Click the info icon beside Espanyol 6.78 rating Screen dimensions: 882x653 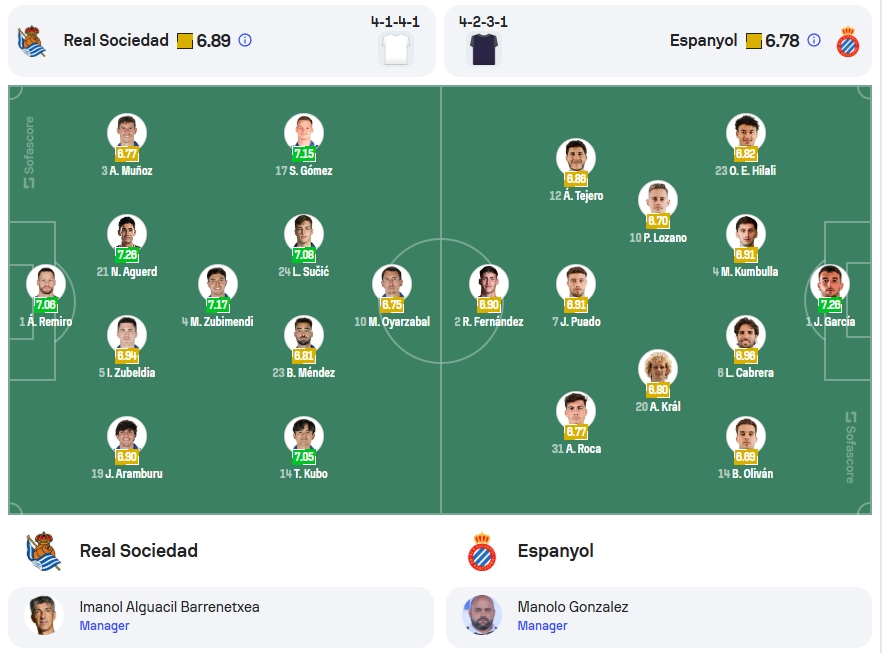coord(813,40)
